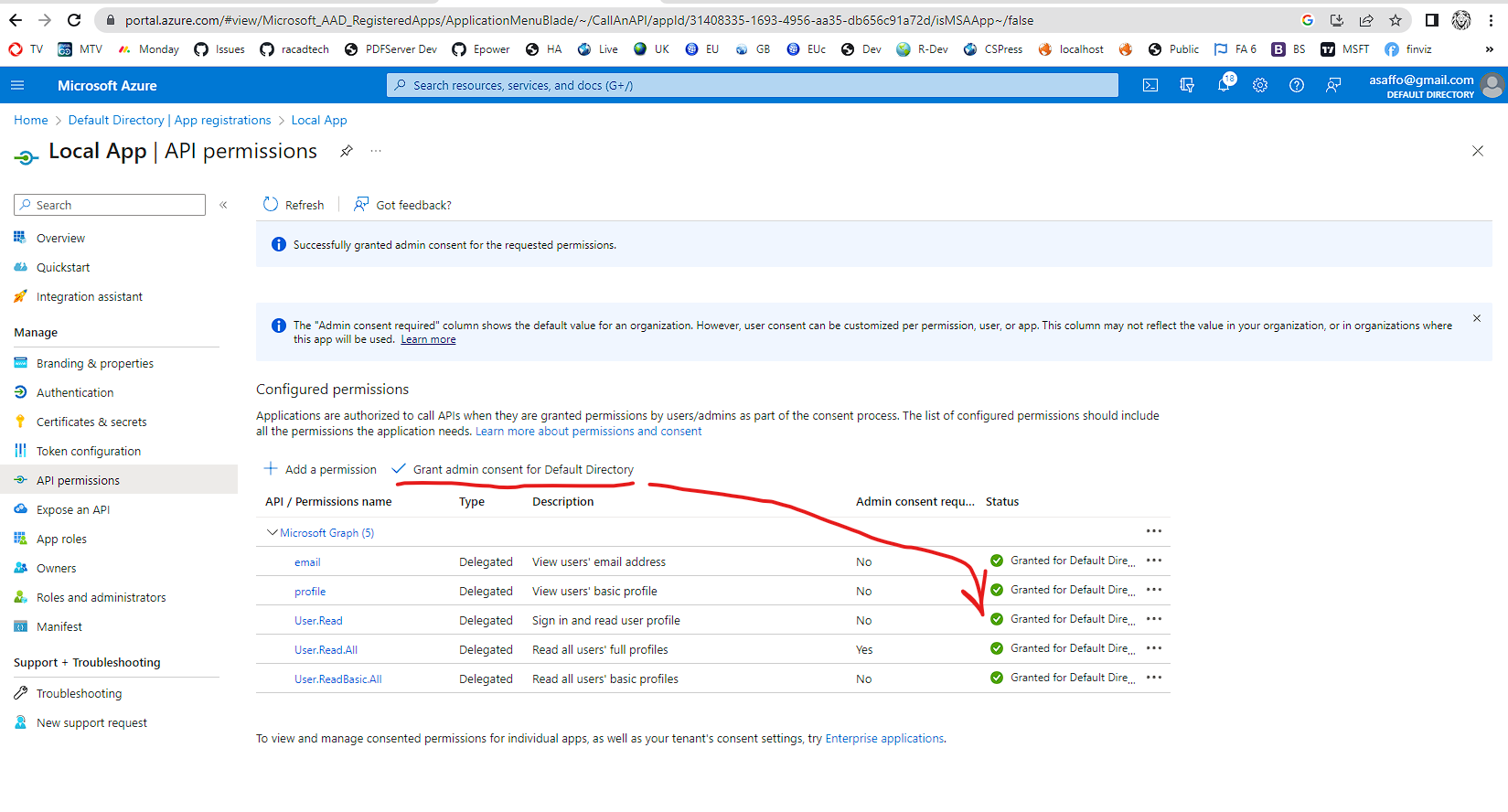
Task: Open Roles and administrators
Action: click(x=102, y=597)
